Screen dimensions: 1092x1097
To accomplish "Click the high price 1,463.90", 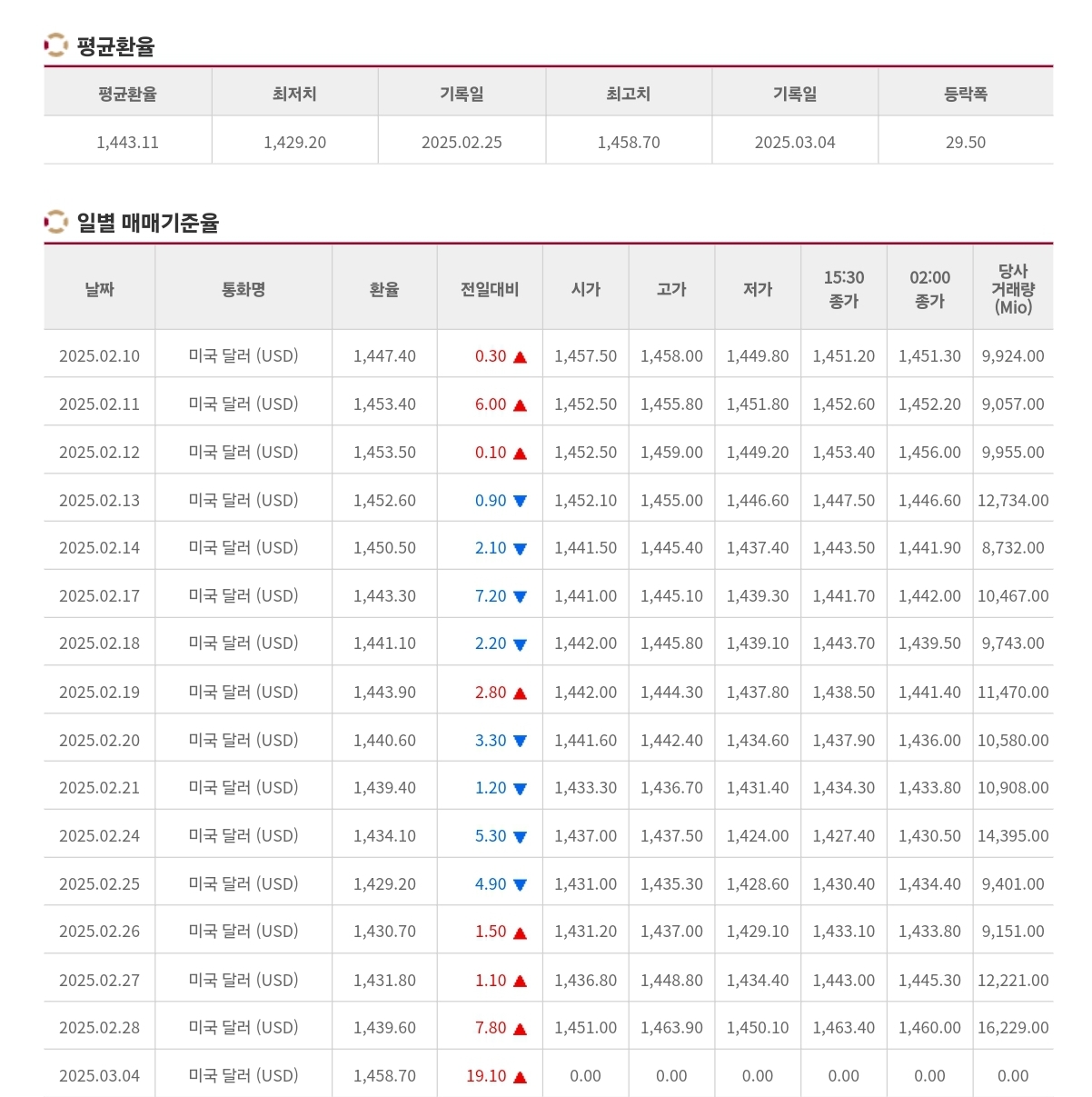I will click(x=671, y=1028).
